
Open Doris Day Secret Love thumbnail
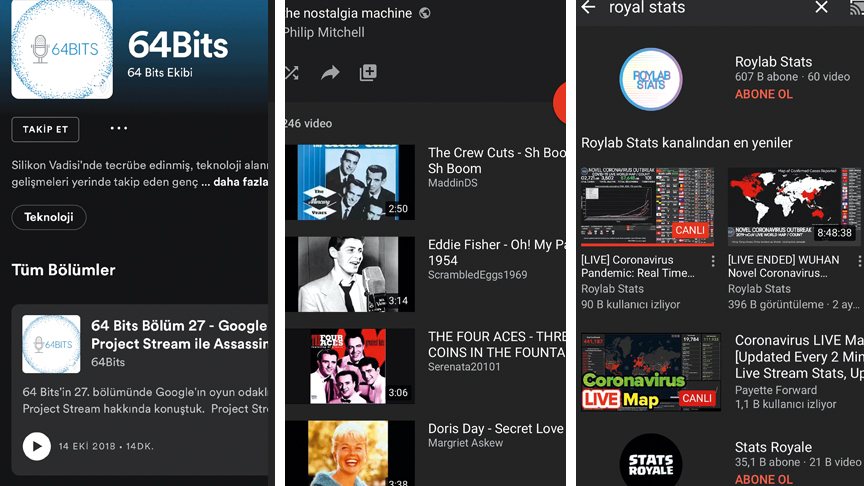click(350, 453)
